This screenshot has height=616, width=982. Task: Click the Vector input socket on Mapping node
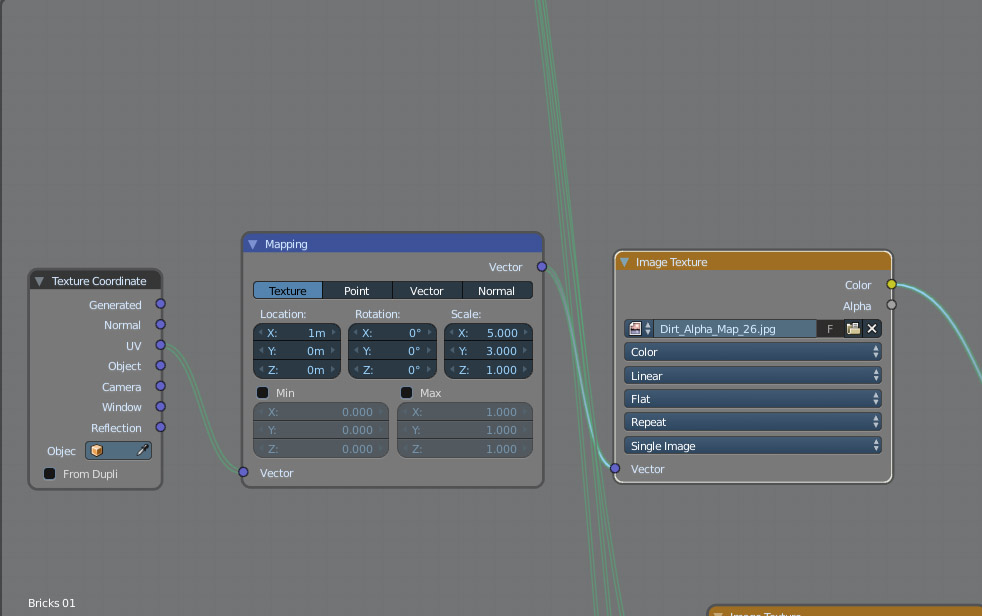(x=243, y=472)
